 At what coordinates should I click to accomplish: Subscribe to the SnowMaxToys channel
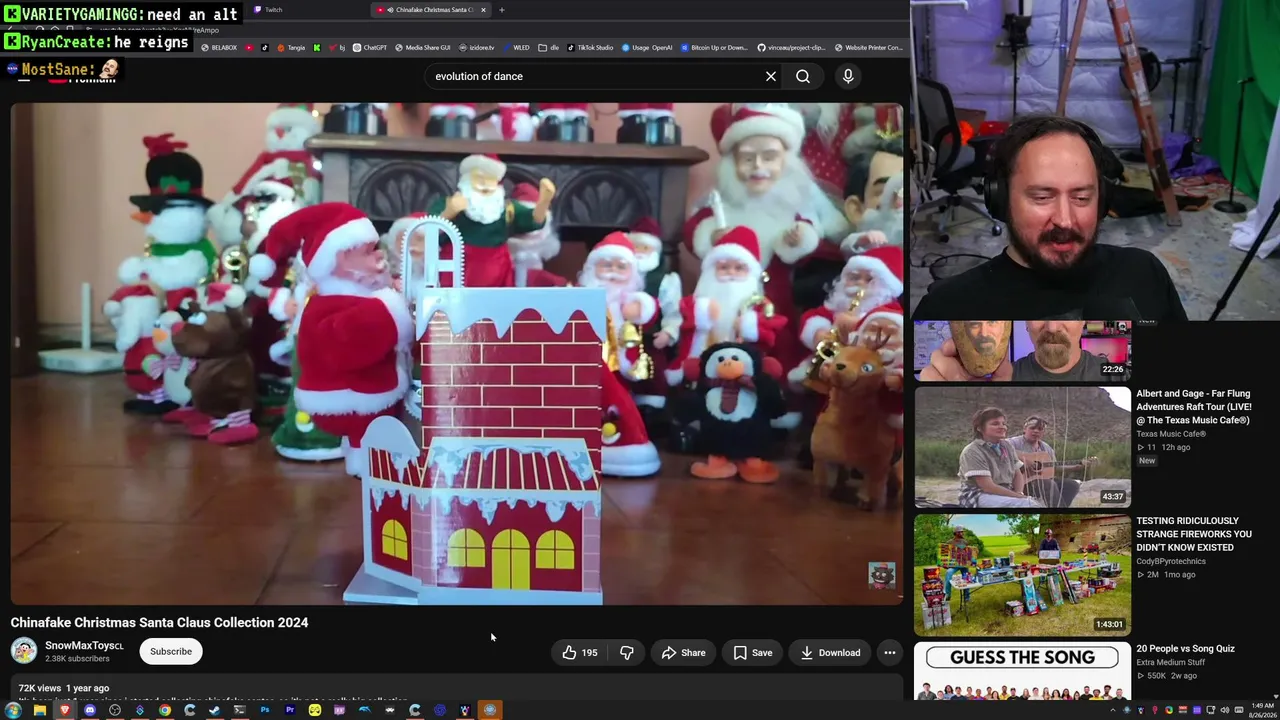(171, 652)
